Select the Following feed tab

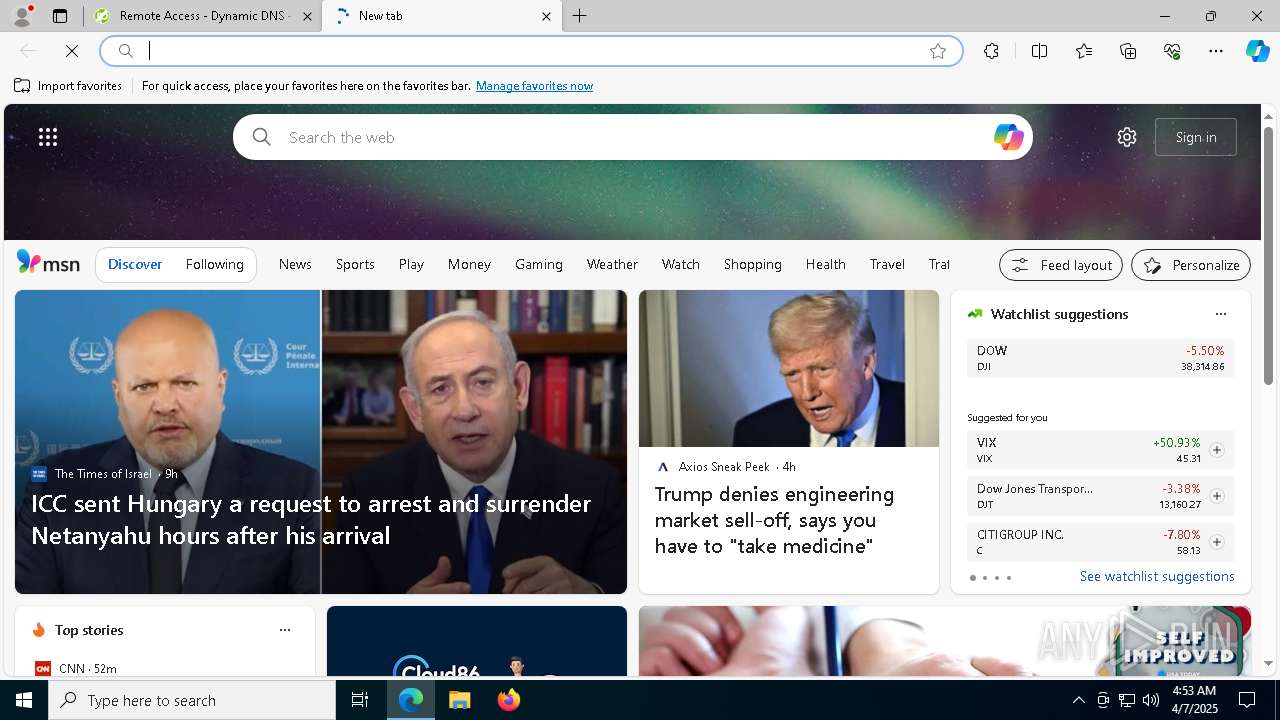(214, 264)
